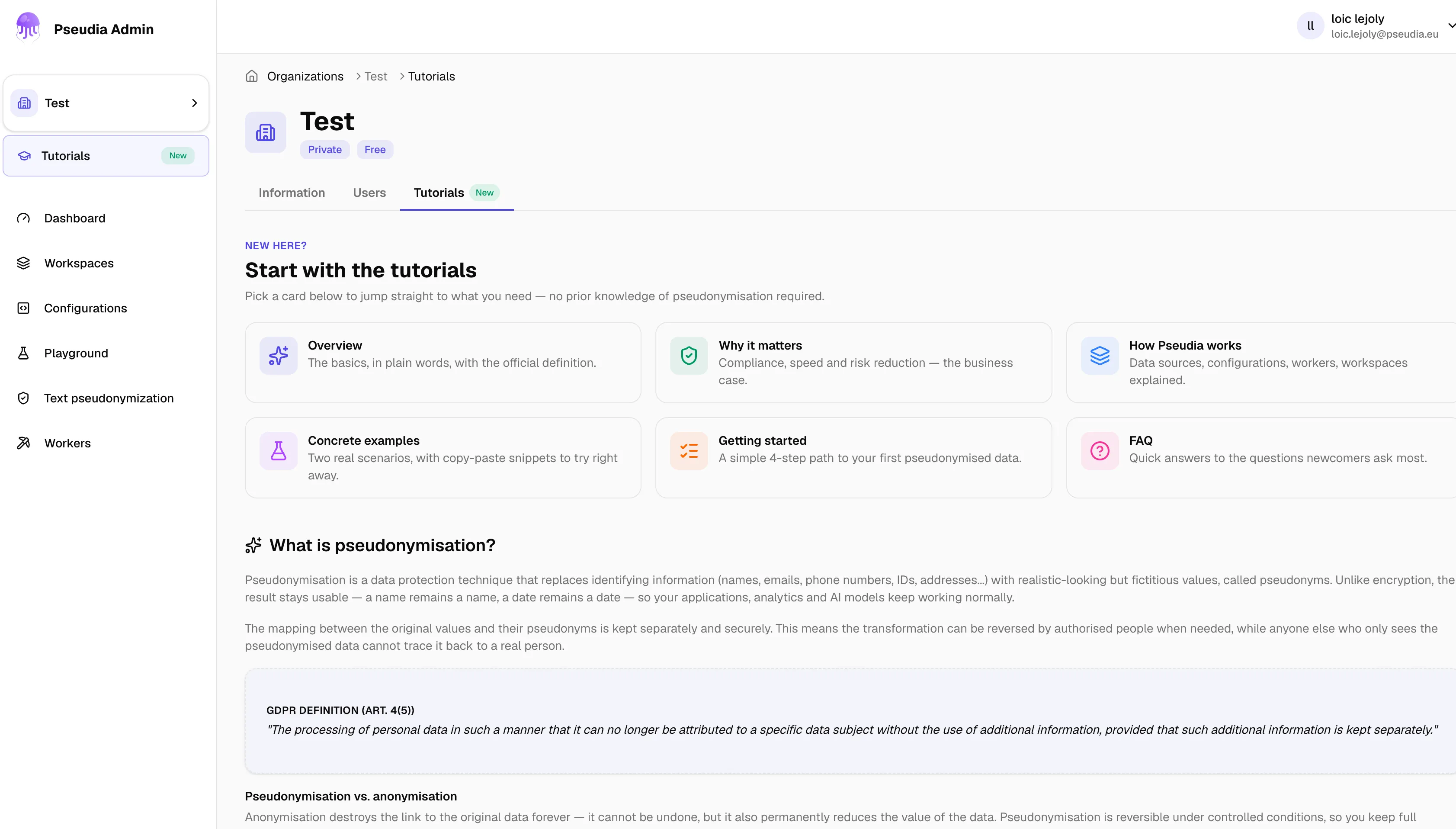1456x829 pixels.
Task: Click the New badge in sidebar Tutorials
Action: point(178,156)
